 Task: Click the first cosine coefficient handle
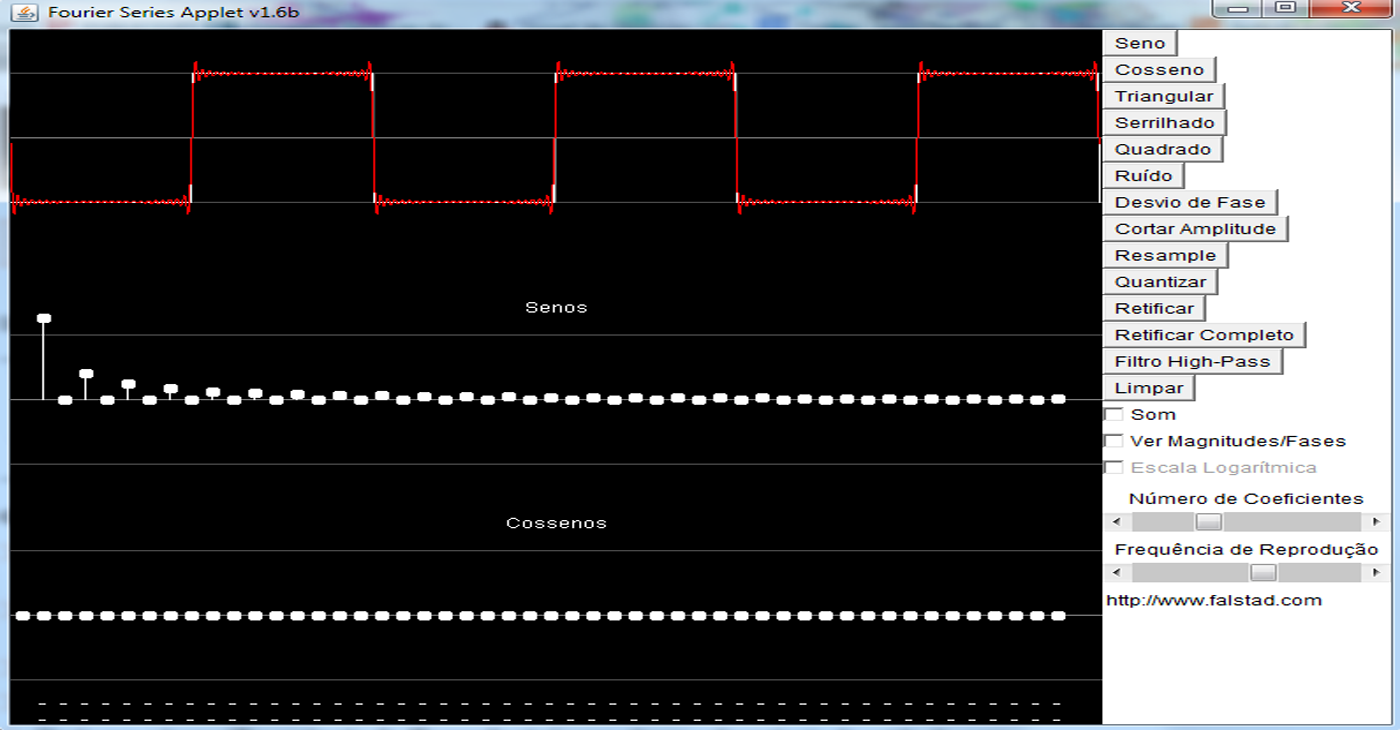22,615
